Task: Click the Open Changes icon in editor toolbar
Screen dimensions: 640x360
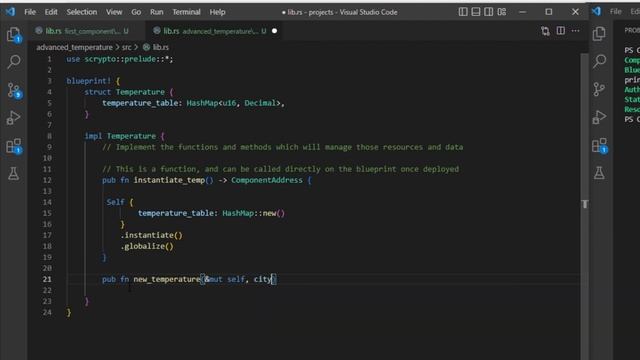Action: 545,31
